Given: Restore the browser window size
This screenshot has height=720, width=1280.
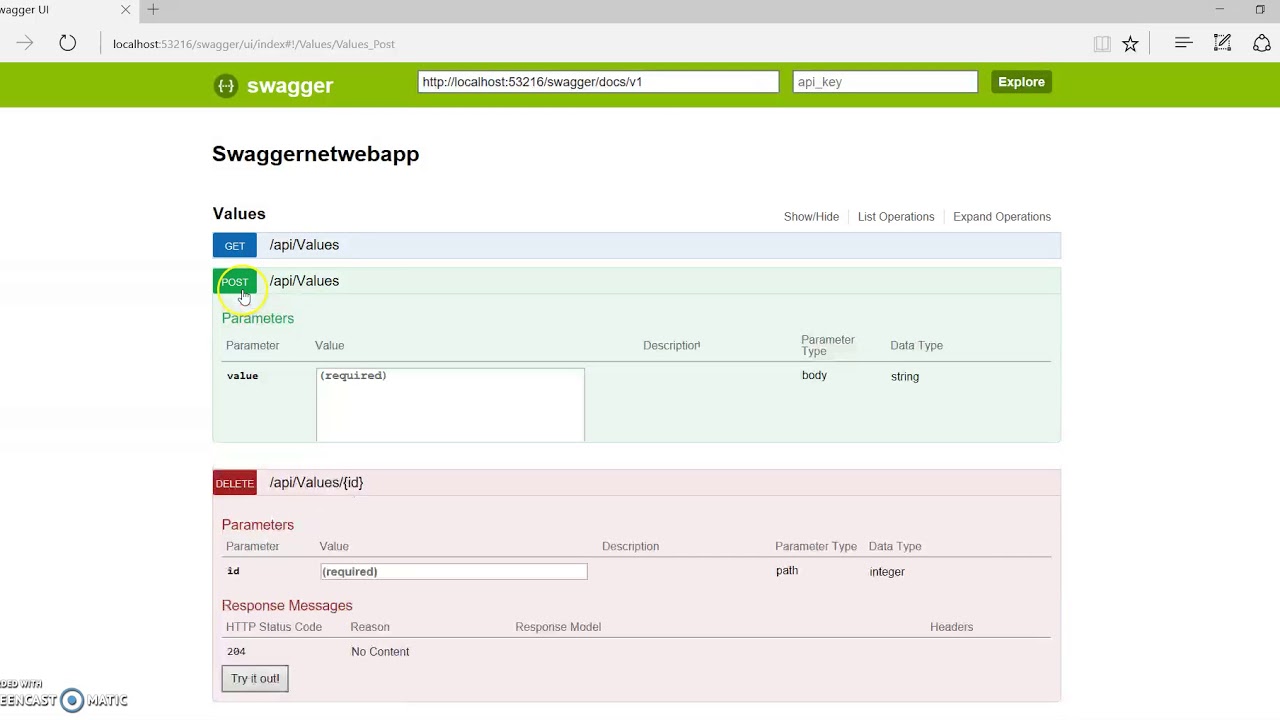Looking at the screenshot, I should [1260, 10].
